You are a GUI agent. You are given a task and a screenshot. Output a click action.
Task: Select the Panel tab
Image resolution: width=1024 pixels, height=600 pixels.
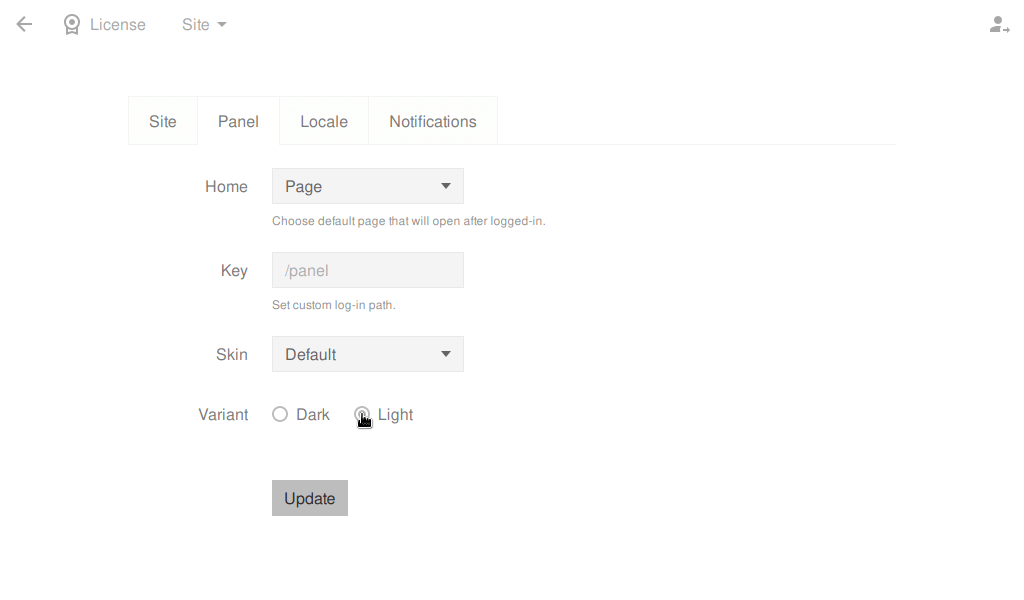coord(238,121)
